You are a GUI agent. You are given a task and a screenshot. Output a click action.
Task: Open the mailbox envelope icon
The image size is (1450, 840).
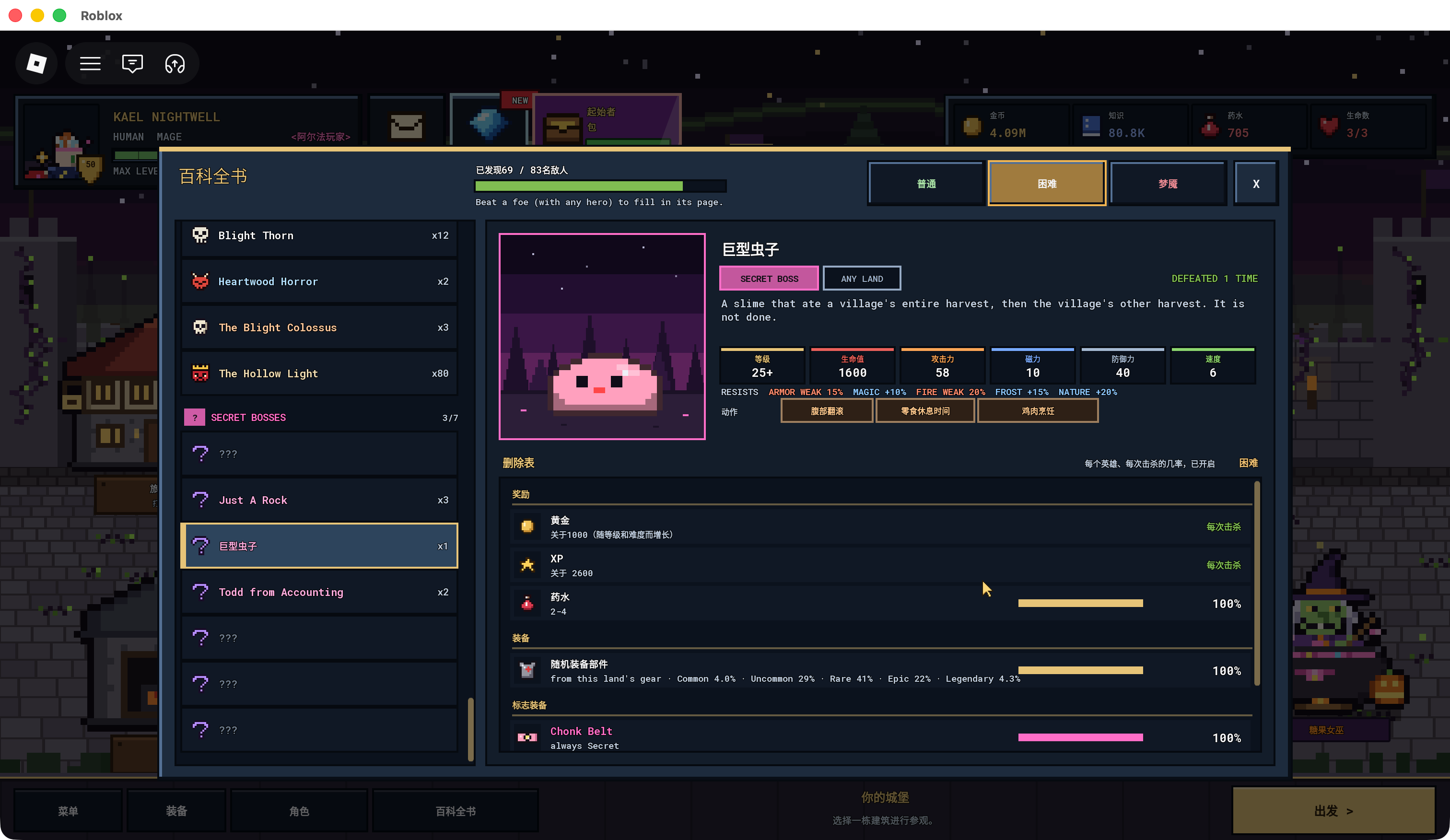pos(406,126)
